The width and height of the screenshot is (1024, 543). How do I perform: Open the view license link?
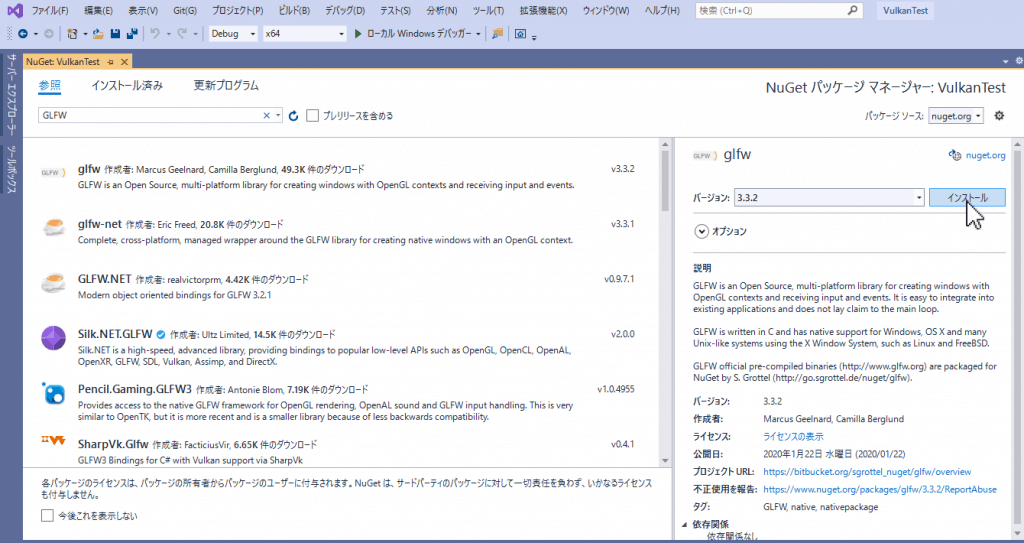793,436
